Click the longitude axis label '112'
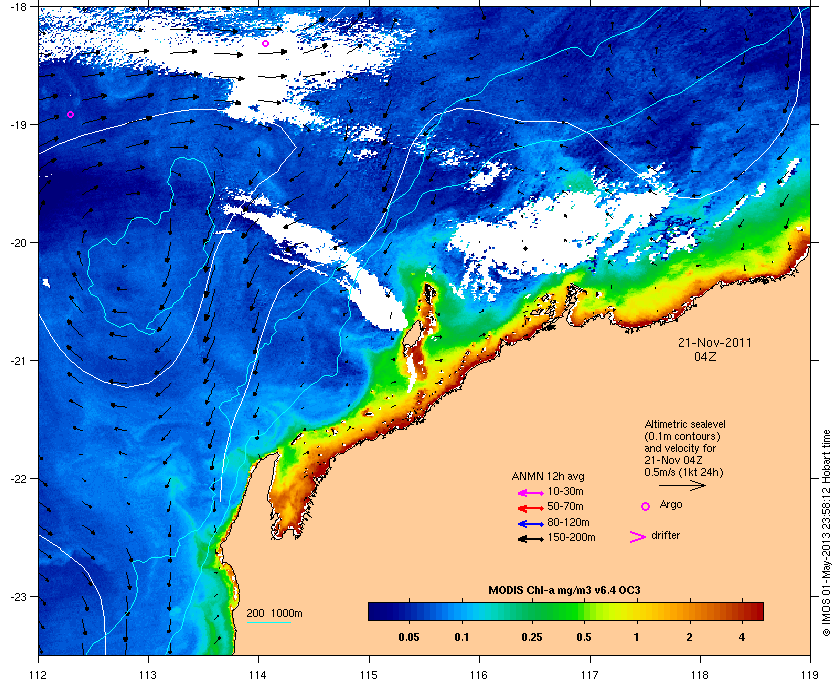The image size is (840, 680). tap(38, 675)
